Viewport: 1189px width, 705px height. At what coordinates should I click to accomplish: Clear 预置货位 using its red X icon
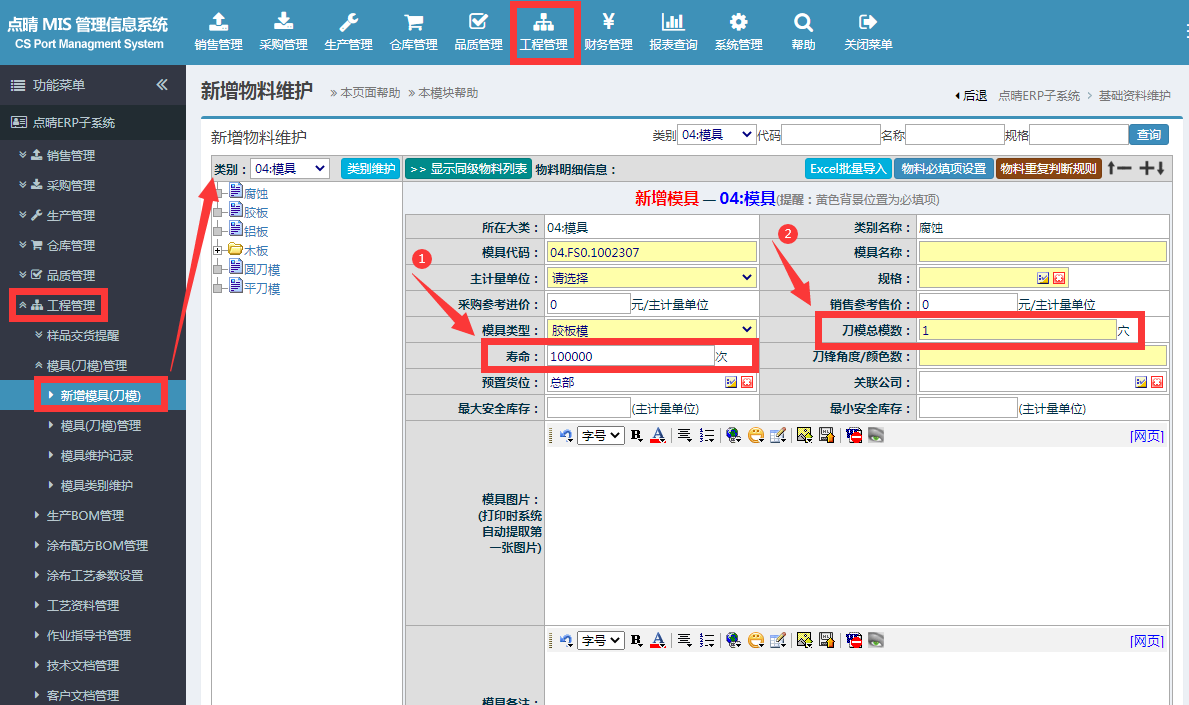(x=747, y=382)
